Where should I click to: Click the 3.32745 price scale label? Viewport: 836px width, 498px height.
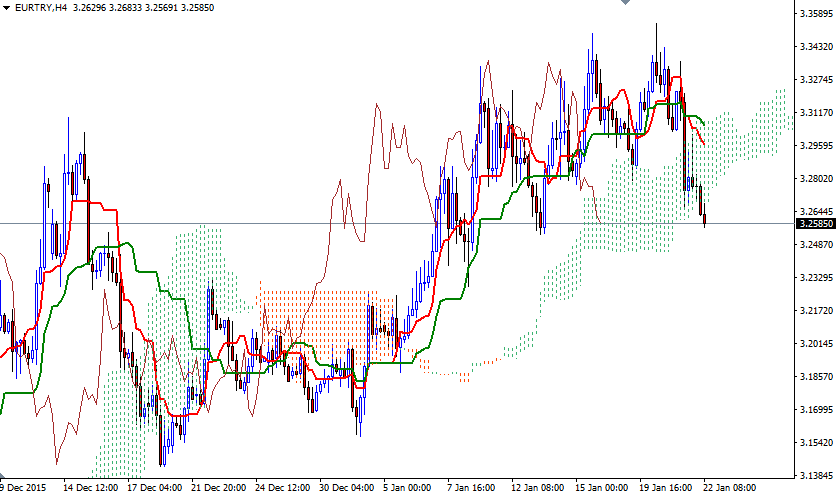(816, 80)
